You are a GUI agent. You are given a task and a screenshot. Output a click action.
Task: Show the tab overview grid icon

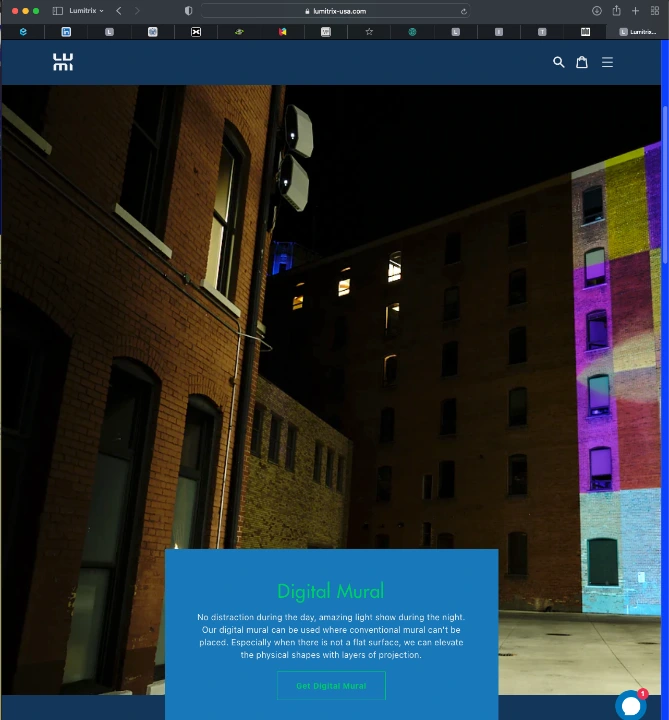click(655, 11)
